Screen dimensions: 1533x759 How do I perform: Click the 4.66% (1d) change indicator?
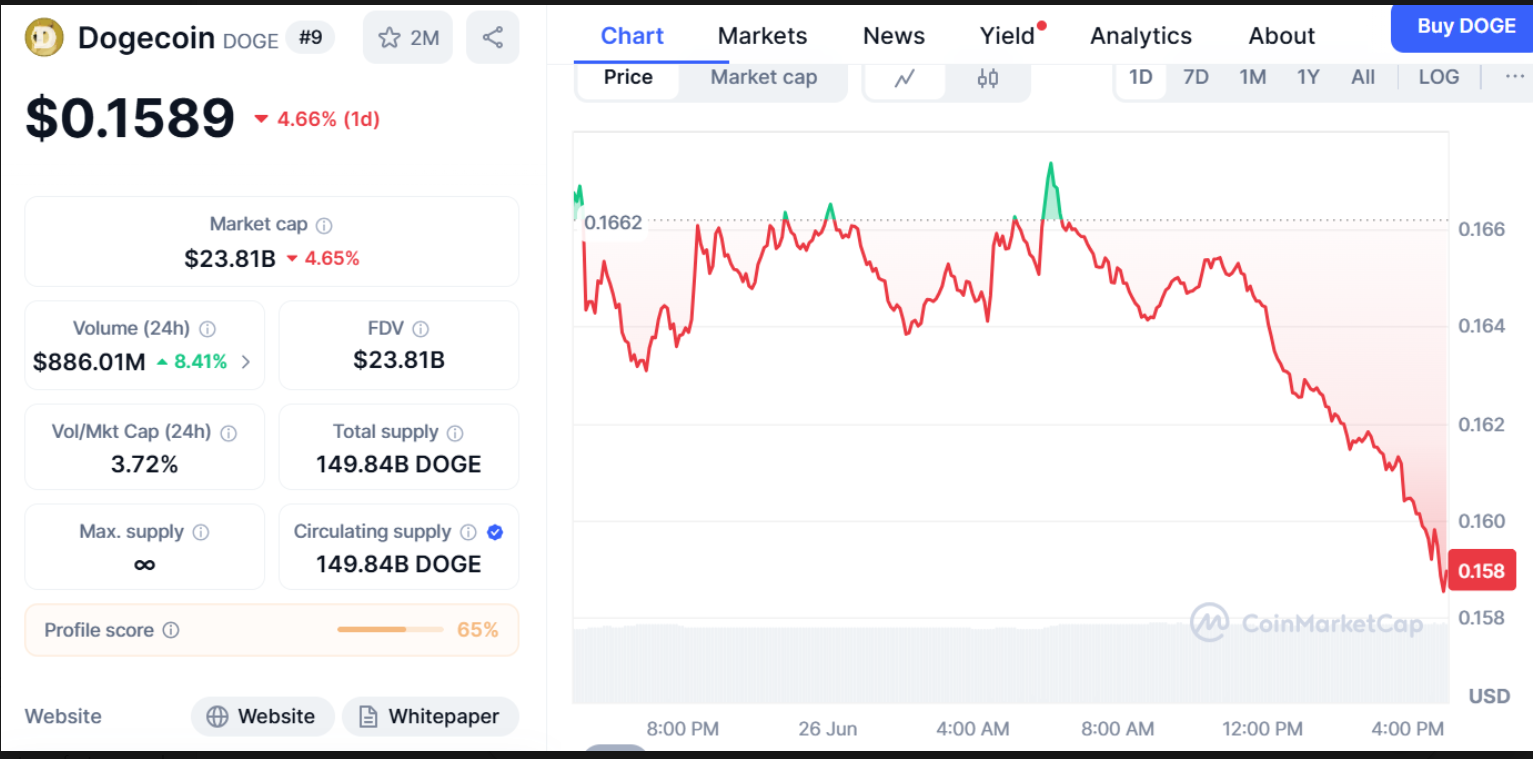(x=317, y=119)
